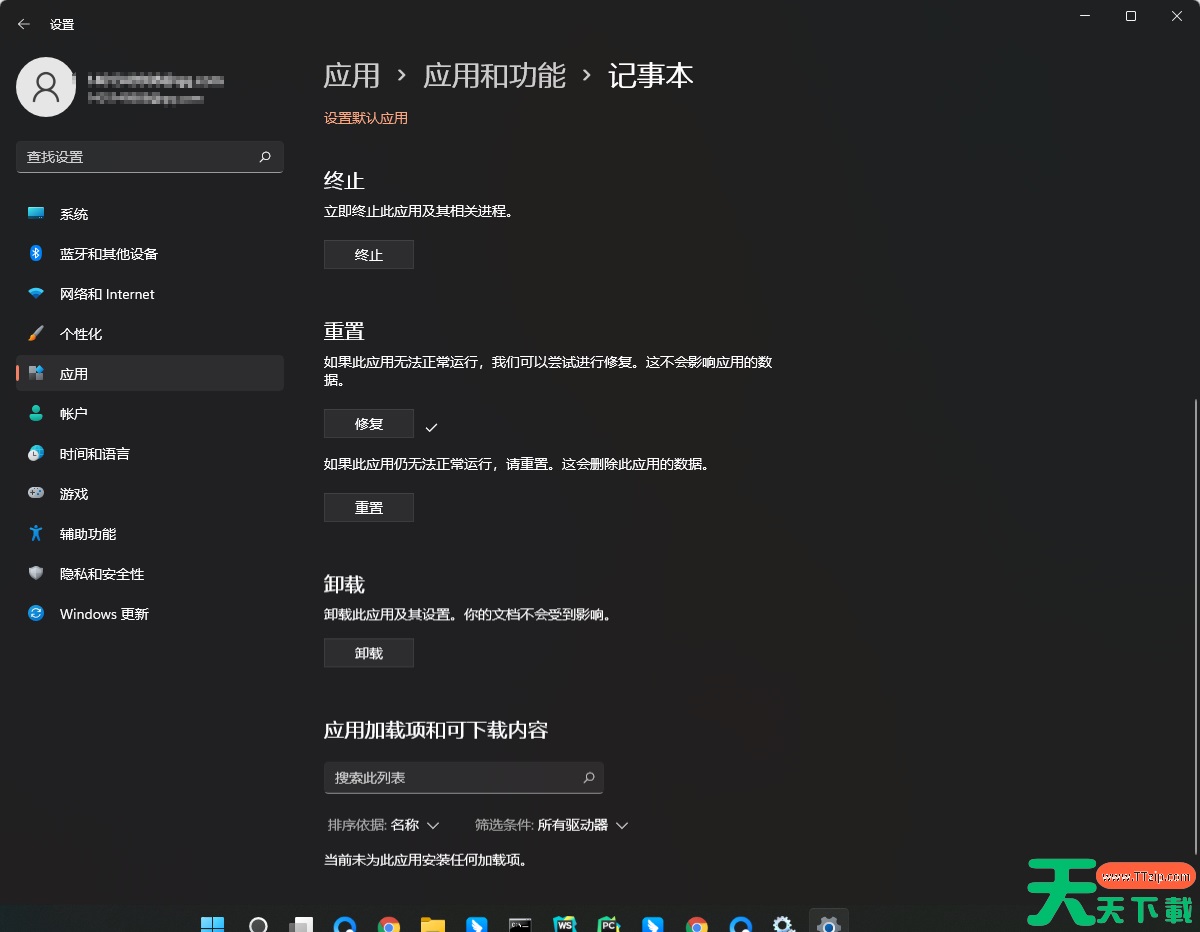1200x932 pixels.
Task: Open the 排序依据 名称 dropdown
Action: [x=384, y=825]
